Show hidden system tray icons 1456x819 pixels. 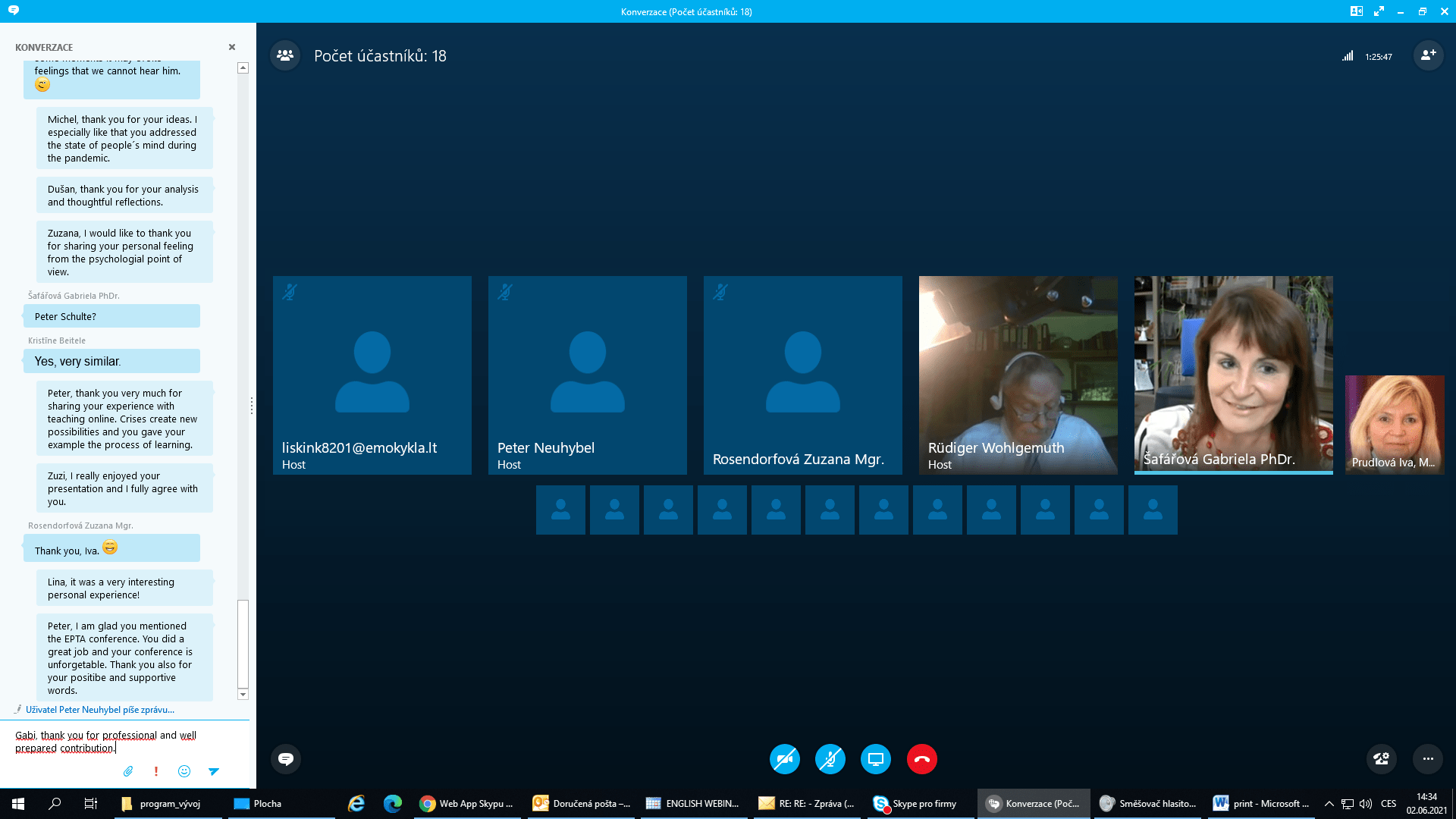(x=1329, y=804)
